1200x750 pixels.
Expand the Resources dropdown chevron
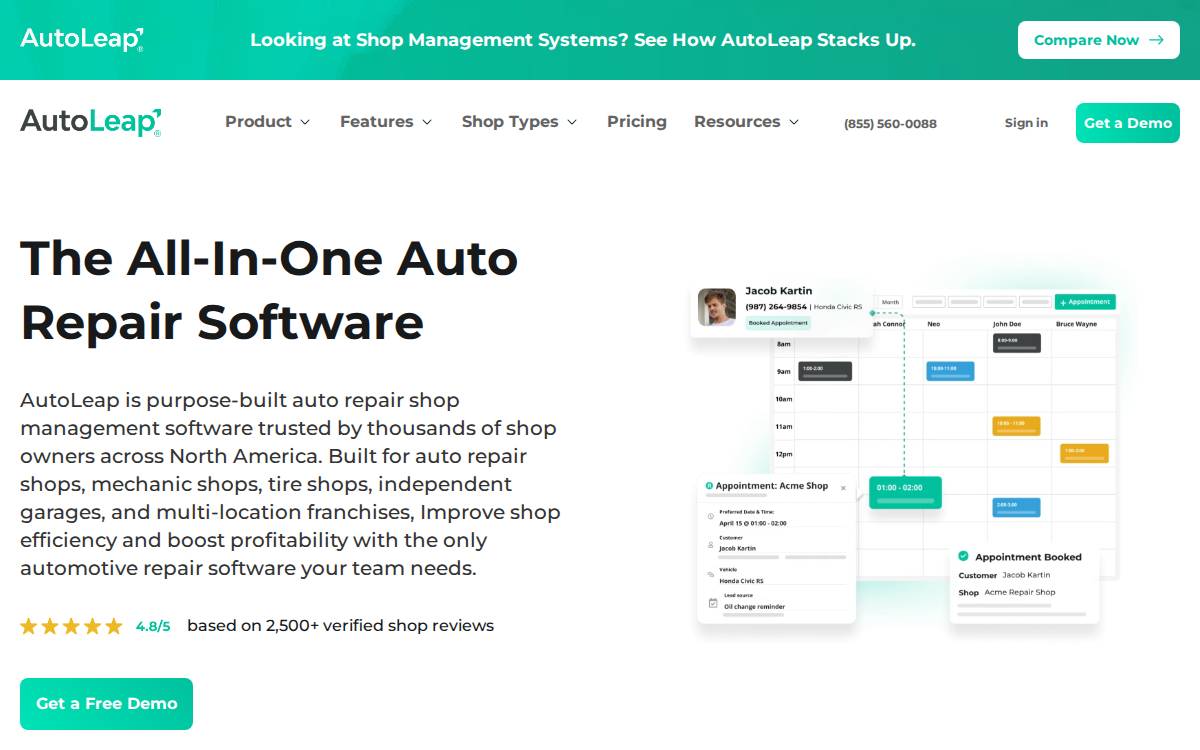794,122
